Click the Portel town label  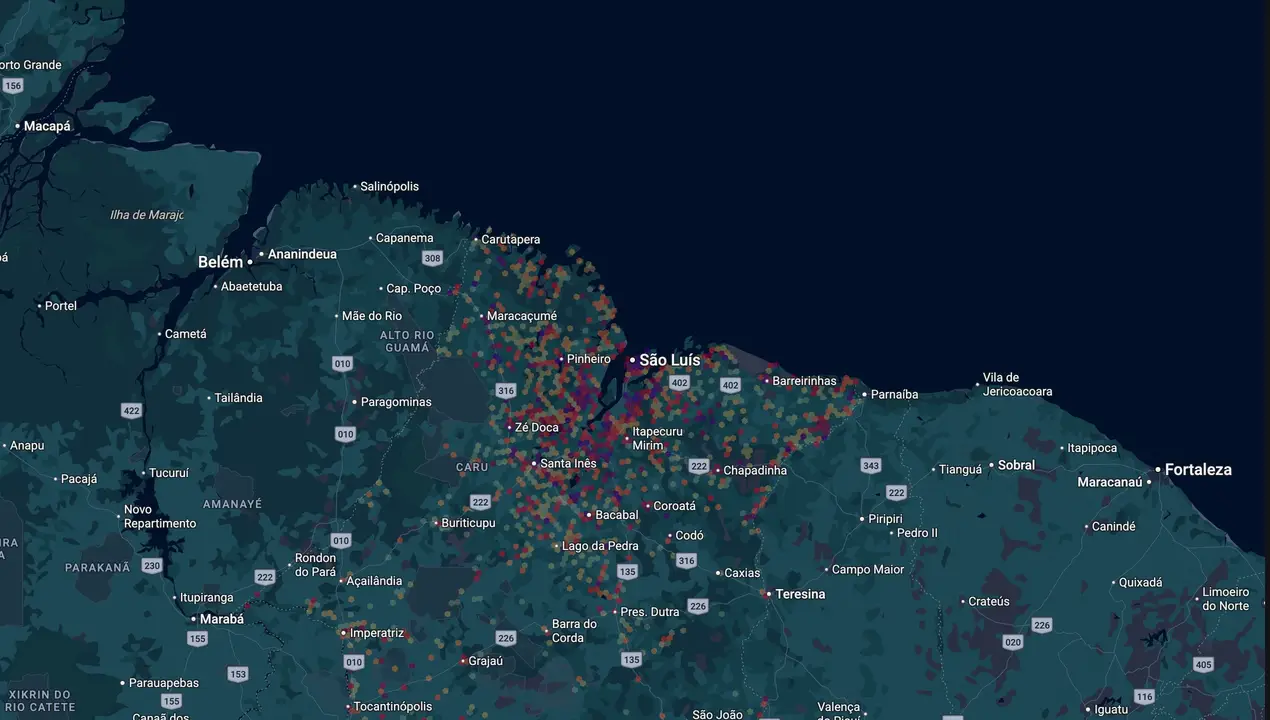[60, 305]
